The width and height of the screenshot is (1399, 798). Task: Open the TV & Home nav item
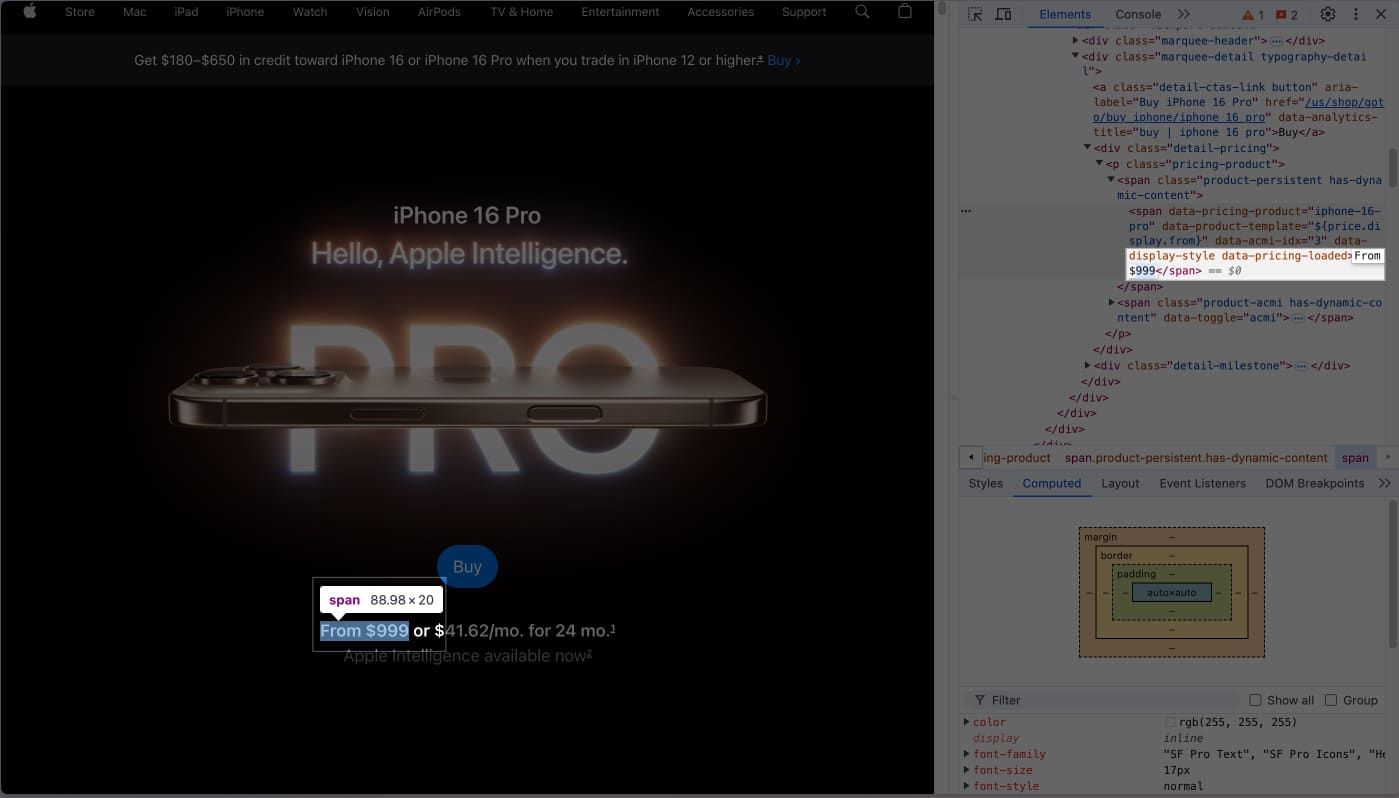(x=522, y=12)
